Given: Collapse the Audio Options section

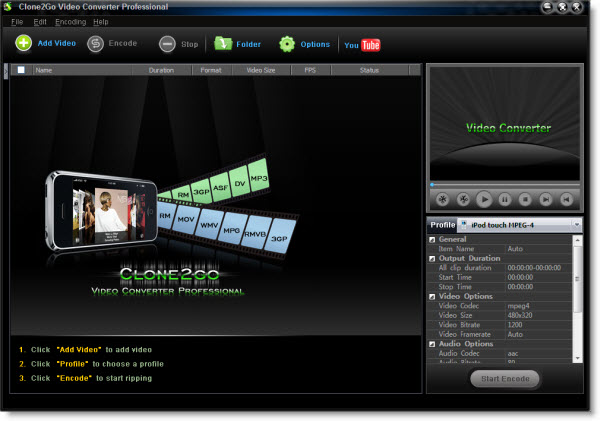Looking at the screenshot, I should tap(432, 344).
